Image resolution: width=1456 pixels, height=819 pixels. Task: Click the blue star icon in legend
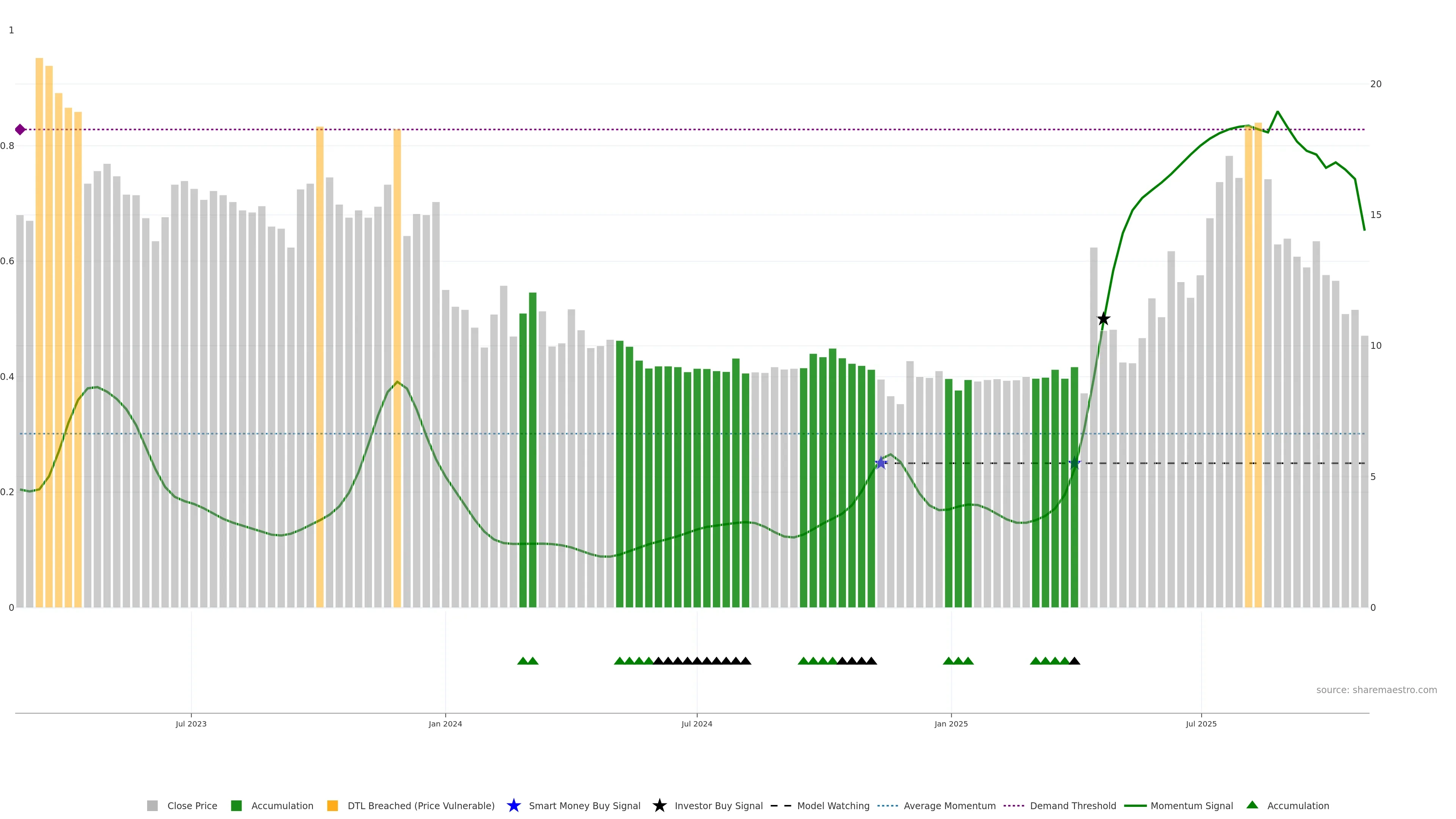[x=513, y=805]
